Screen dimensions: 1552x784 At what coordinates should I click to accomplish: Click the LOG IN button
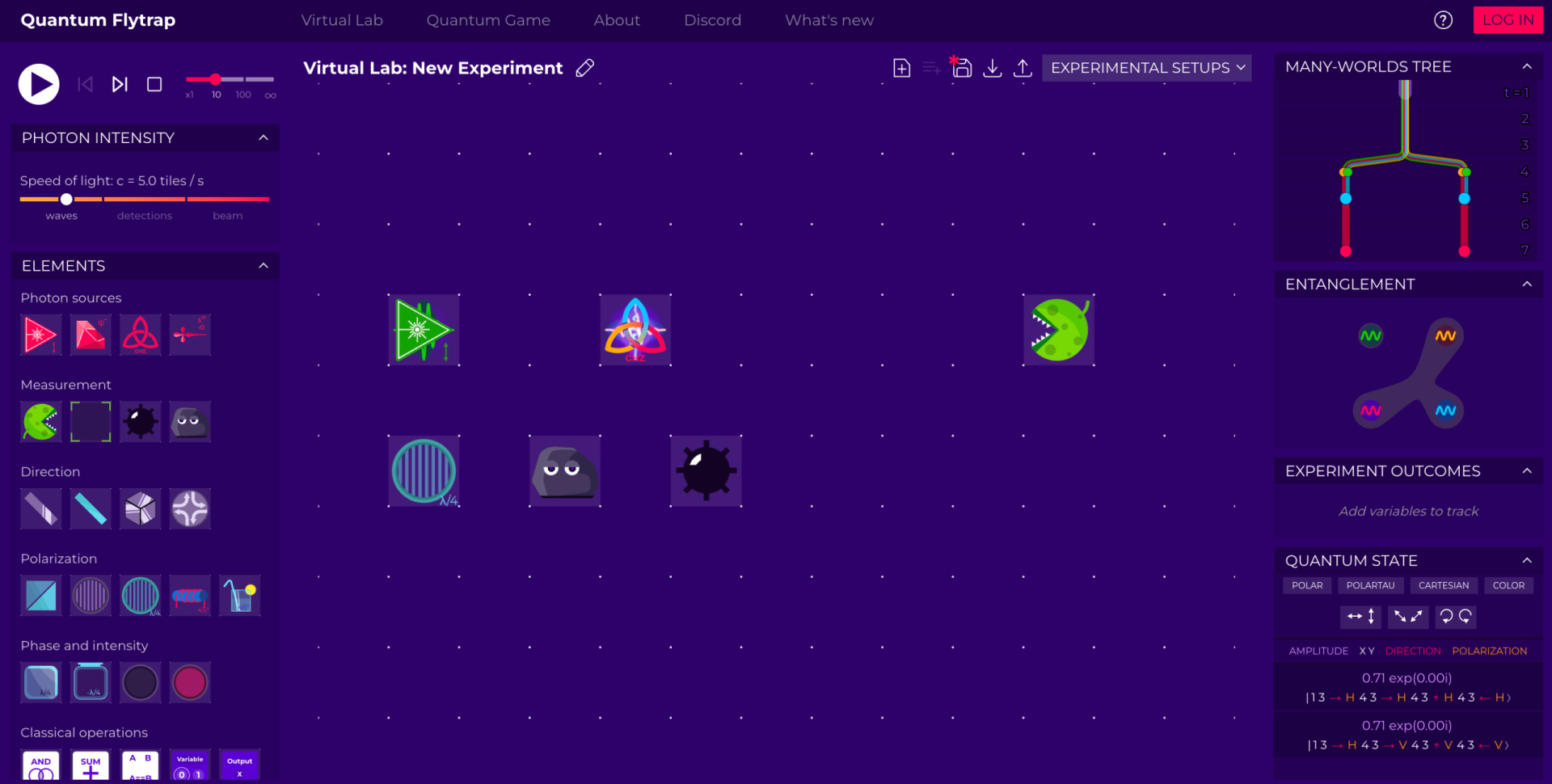[x=1508, y=20]
